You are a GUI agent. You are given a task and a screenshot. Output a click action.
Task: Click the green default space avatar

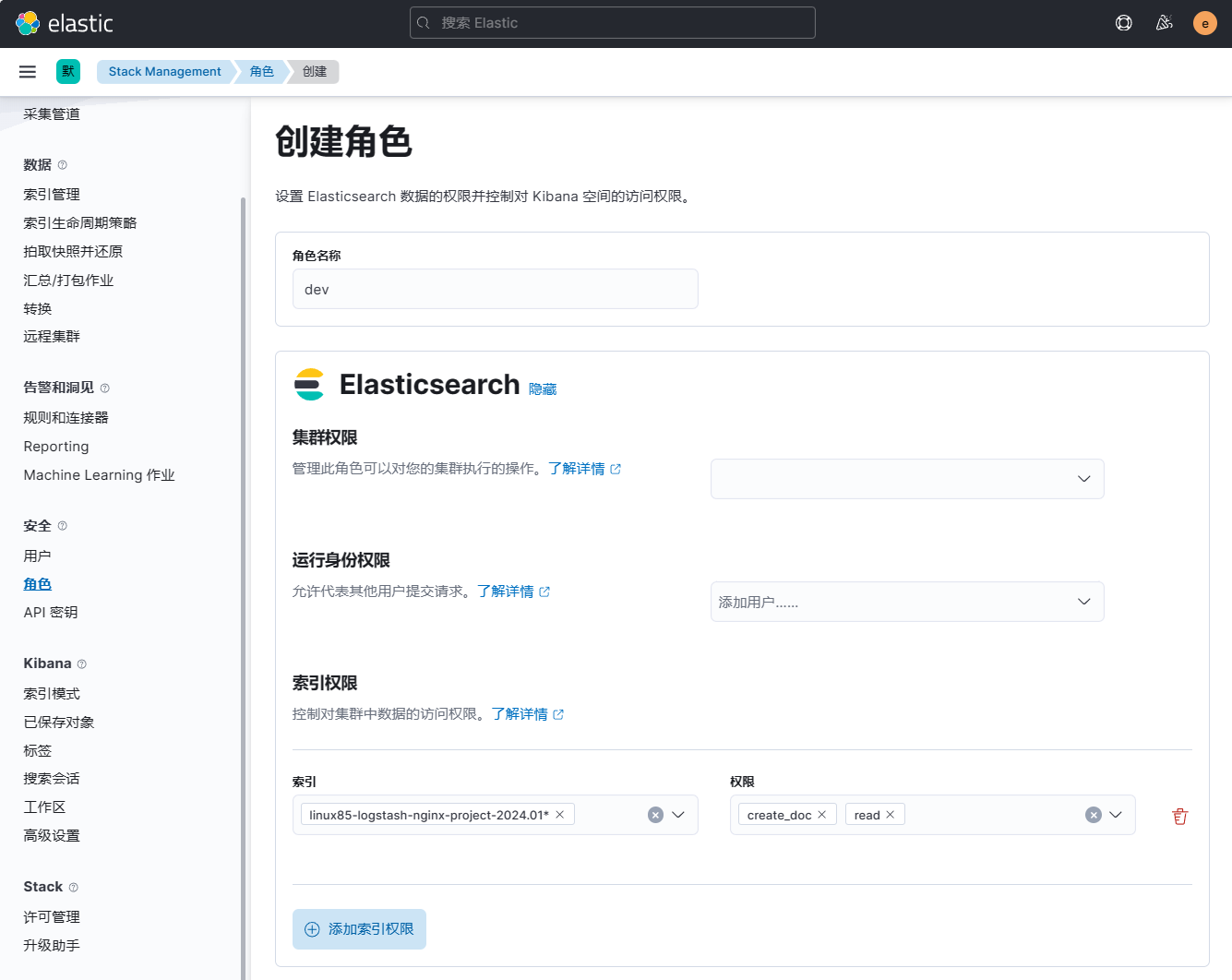tap(68, 72)
